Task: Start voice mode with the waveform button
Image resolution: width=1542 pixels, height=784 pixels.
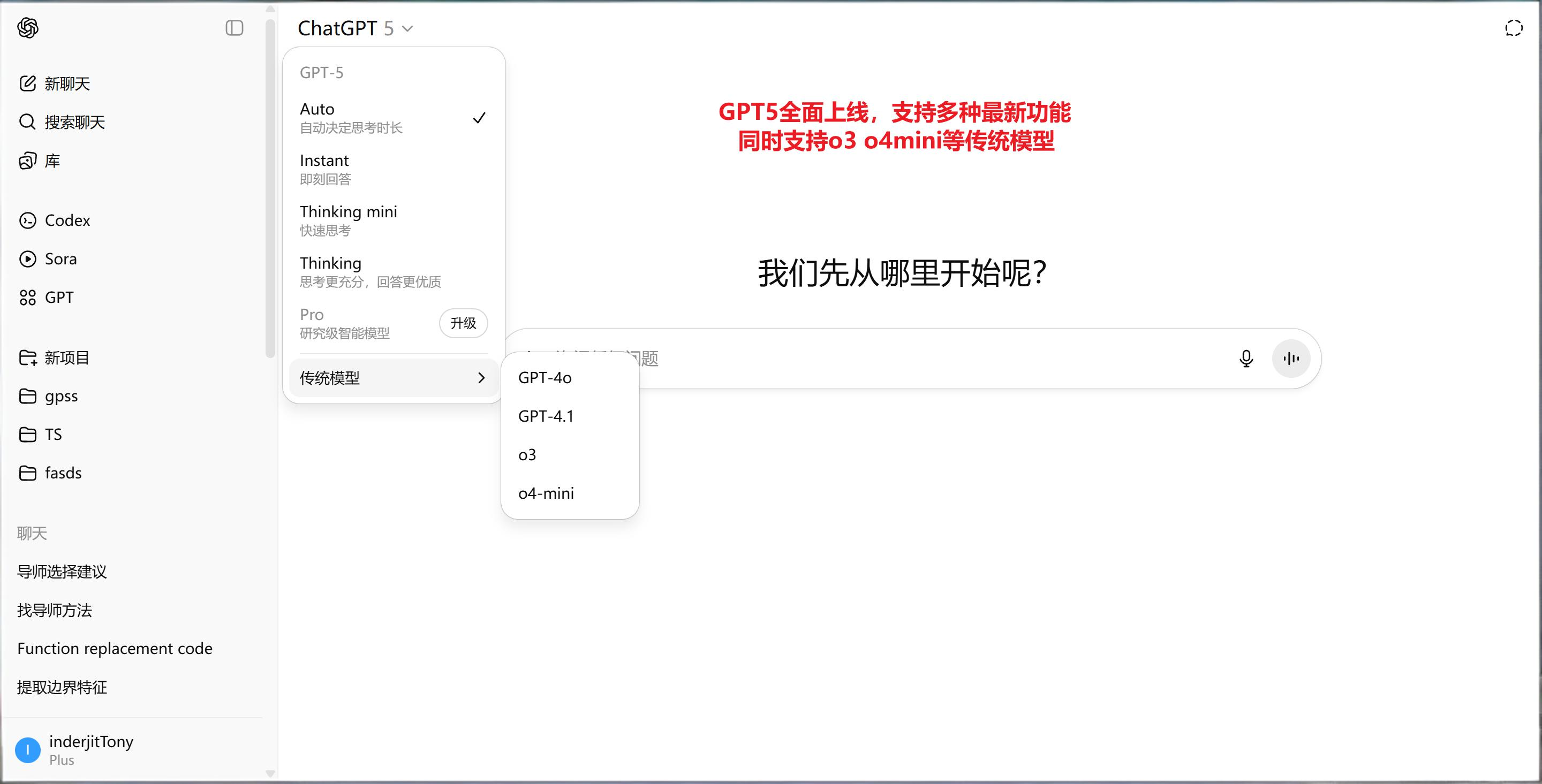Action: click(x=1290, y=359)
